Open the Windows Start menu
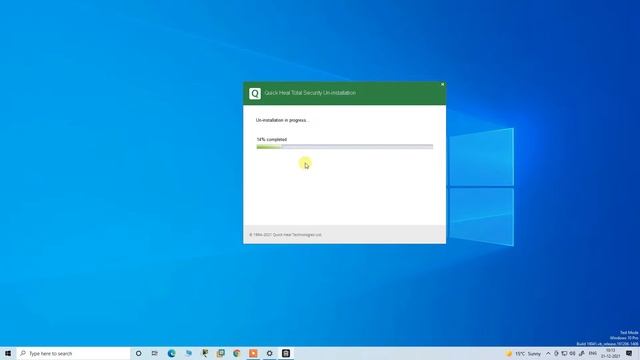Screen dimensions: 640x360 [8, 353]
